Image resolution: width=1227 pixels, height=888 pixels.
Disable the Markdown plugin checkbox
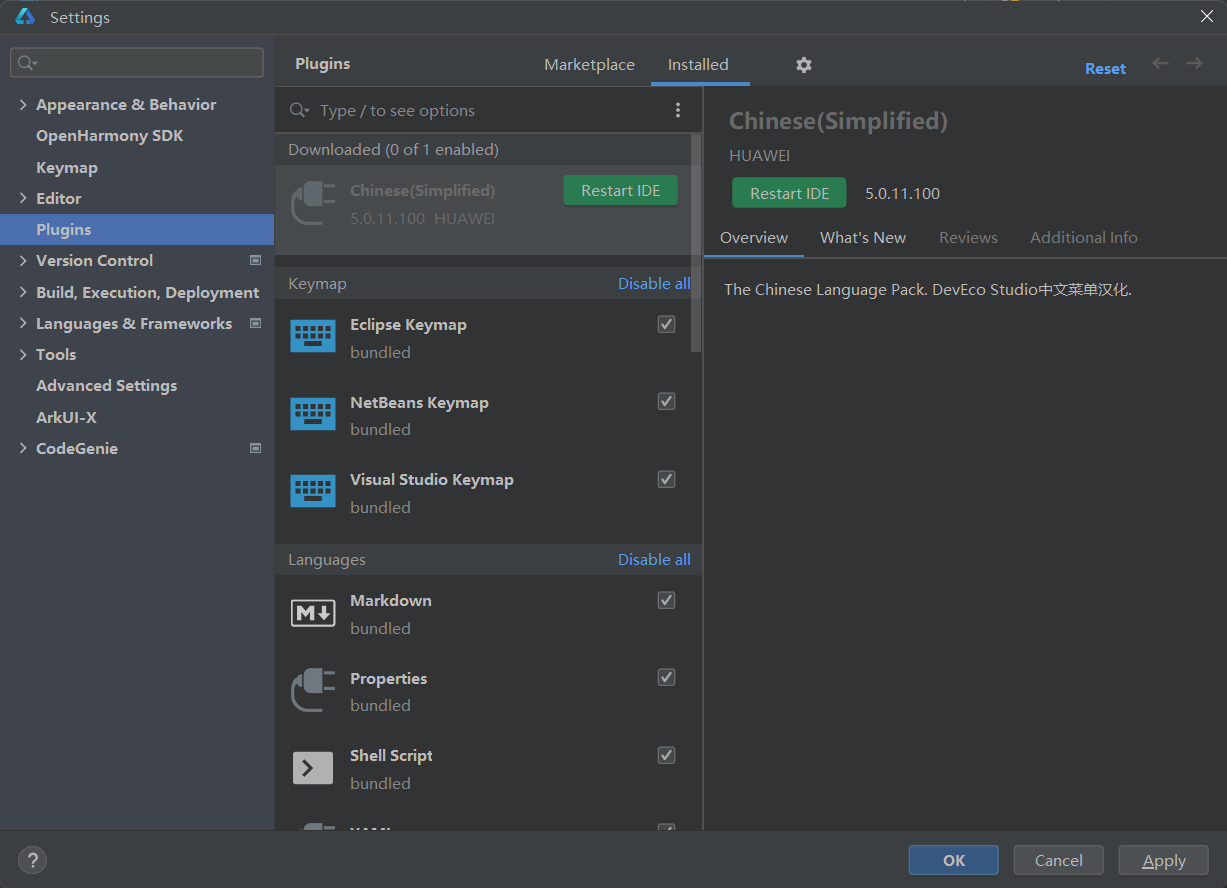click(x=666, y=600)
